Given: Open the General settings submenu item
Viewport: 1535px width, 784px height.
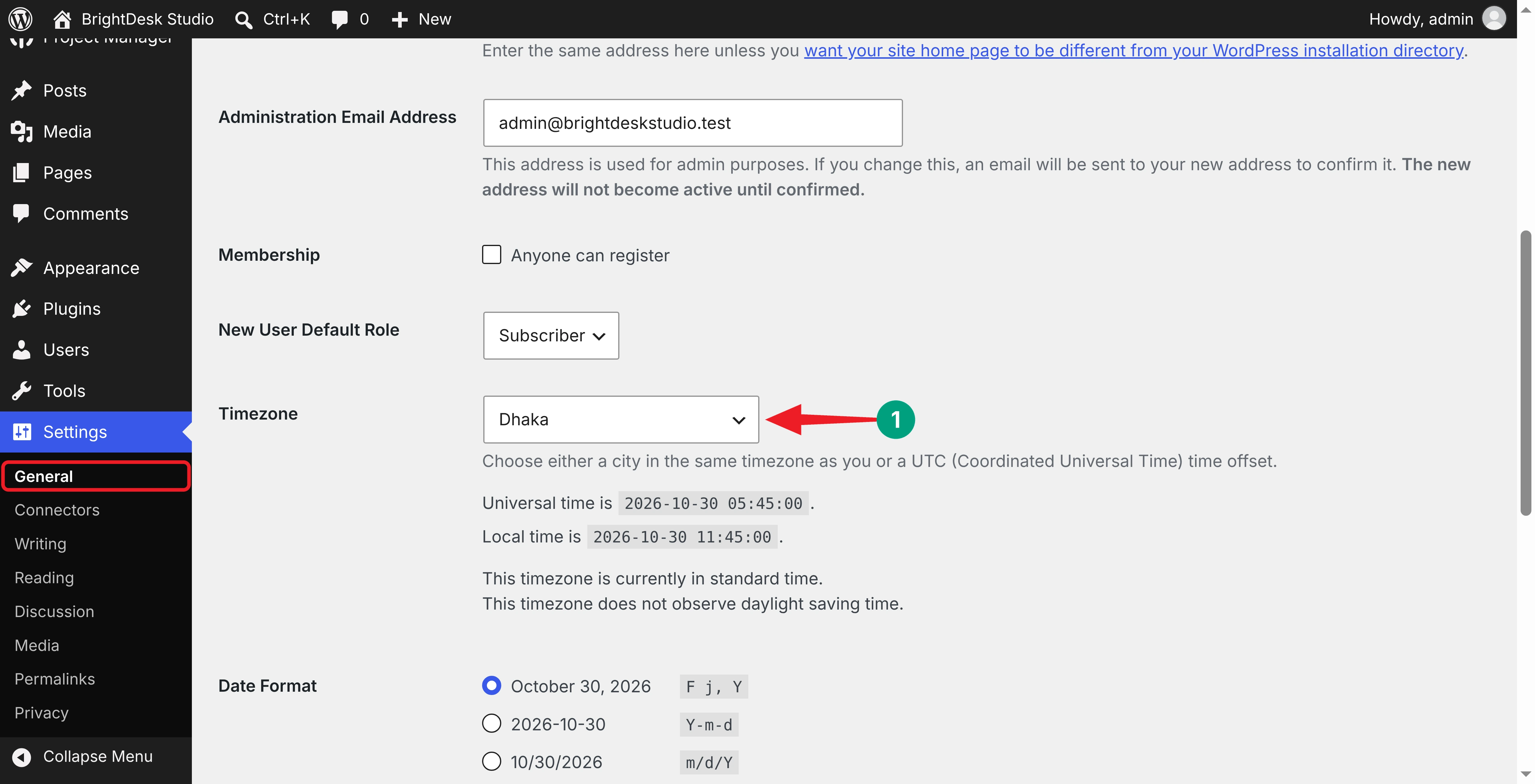Looking at the screenshot, I should pos(96,477).
